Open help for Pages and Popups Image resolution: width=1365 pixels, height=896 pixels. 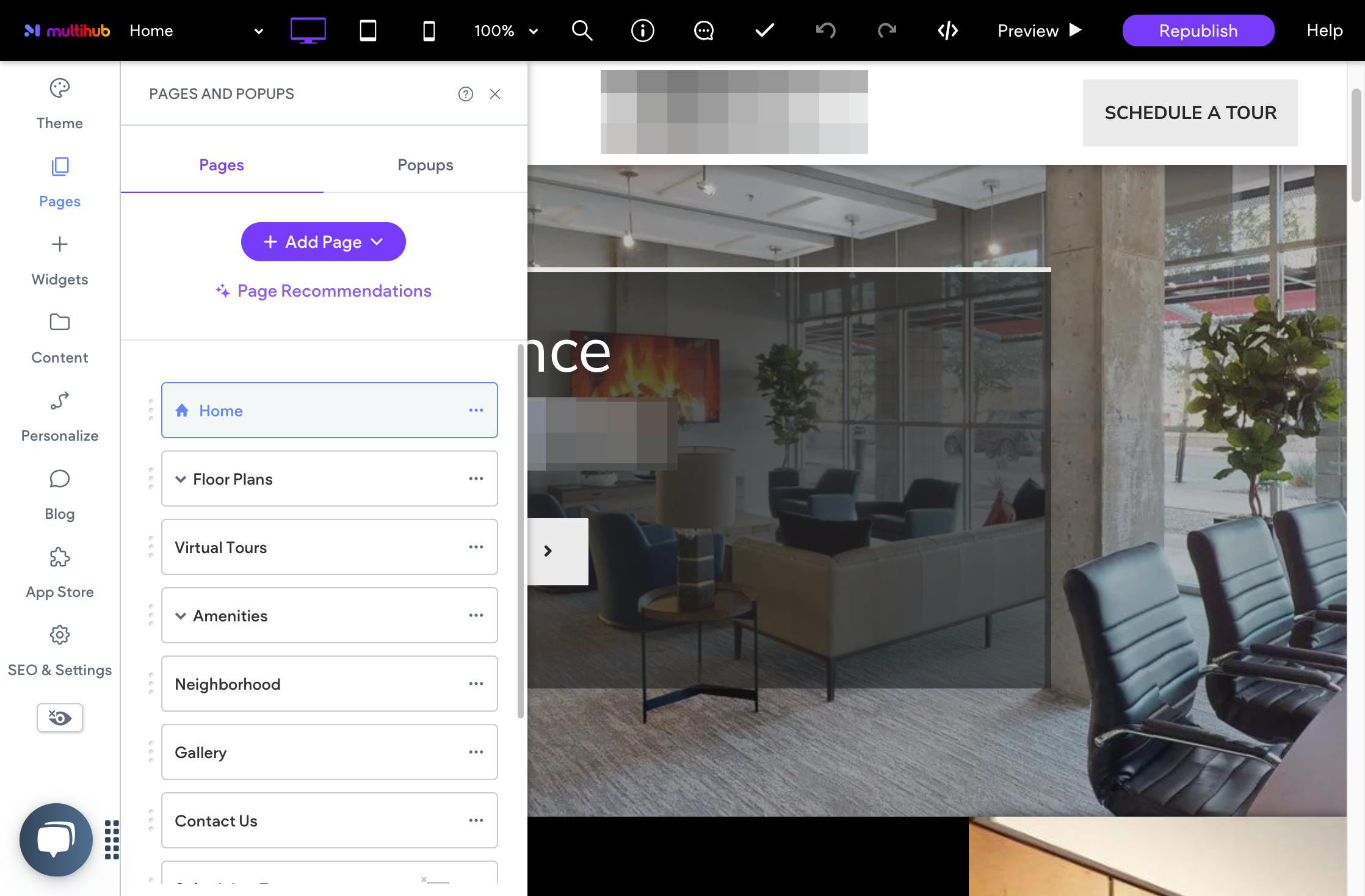[466, 94]
